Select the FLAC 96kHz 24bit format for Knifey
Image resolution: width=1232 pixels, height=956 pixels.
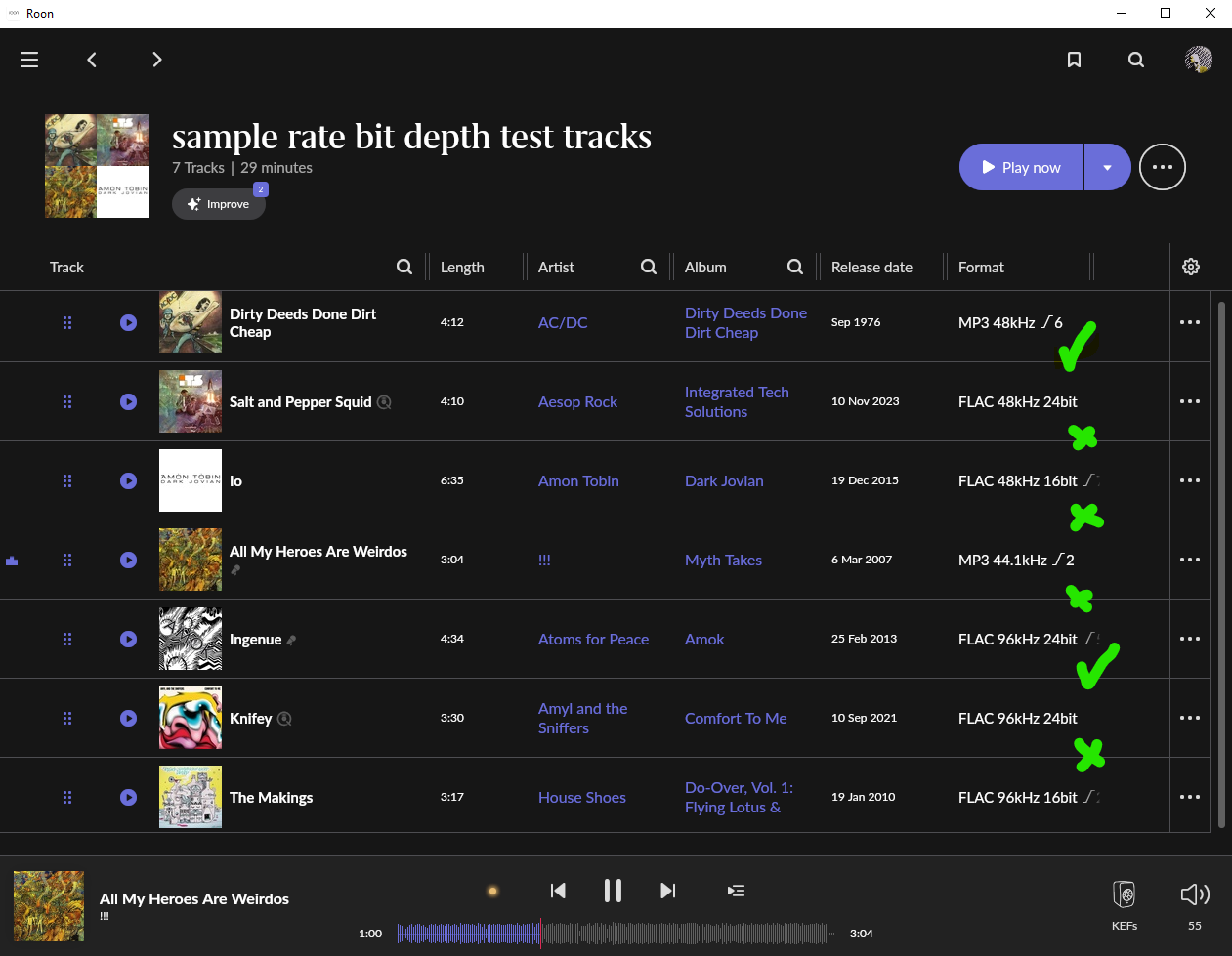tap(1017, 718)
